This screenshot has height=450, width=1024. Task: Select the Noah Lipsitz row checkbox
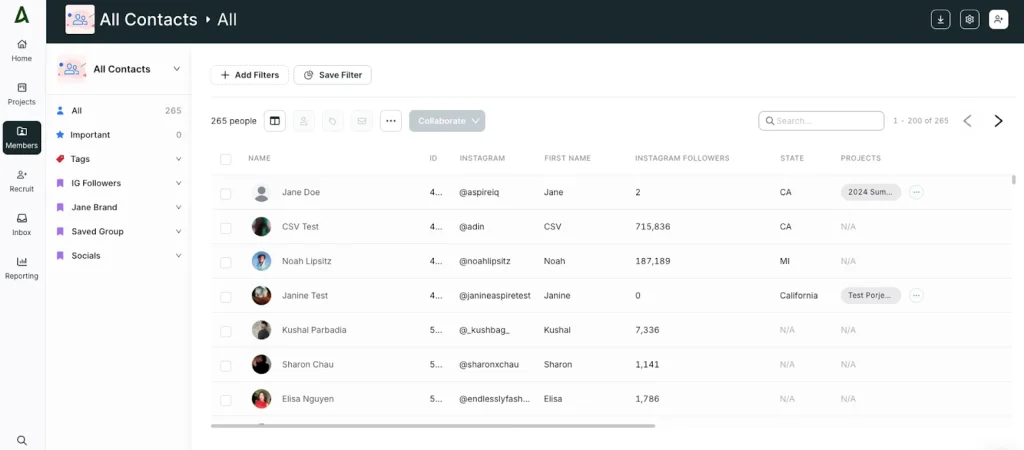(x=226, y=262)
